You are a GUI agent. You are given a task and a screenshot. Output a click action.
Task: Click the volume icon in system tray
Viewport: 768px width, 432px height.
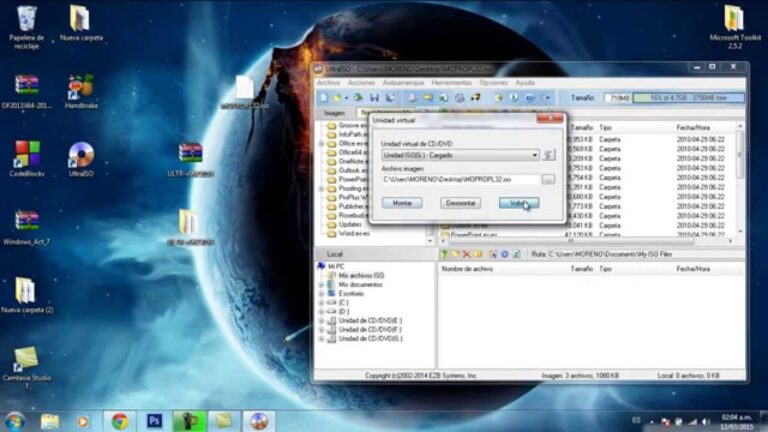(x=706, y=421)
